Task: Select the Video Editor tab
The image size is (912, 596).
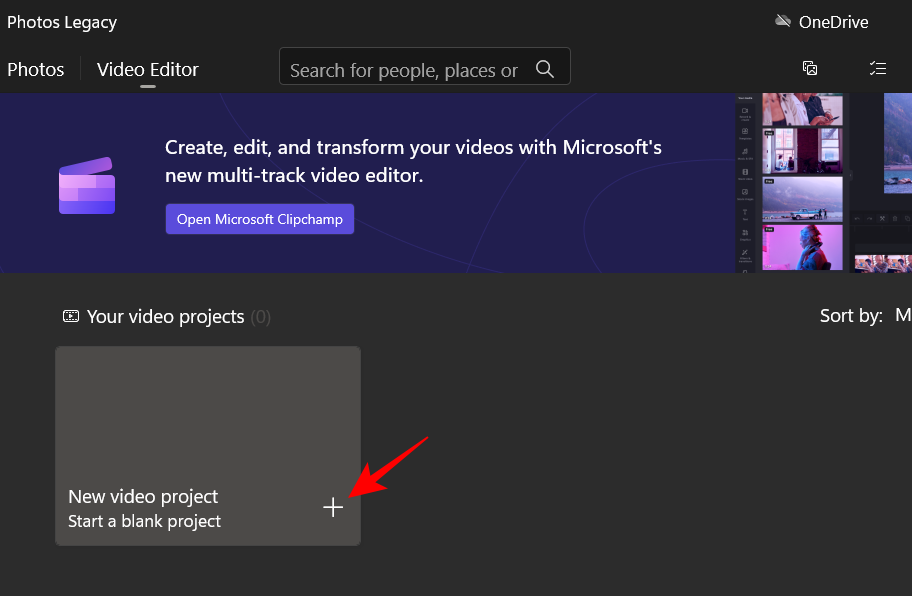Action: tap(148, 70)
